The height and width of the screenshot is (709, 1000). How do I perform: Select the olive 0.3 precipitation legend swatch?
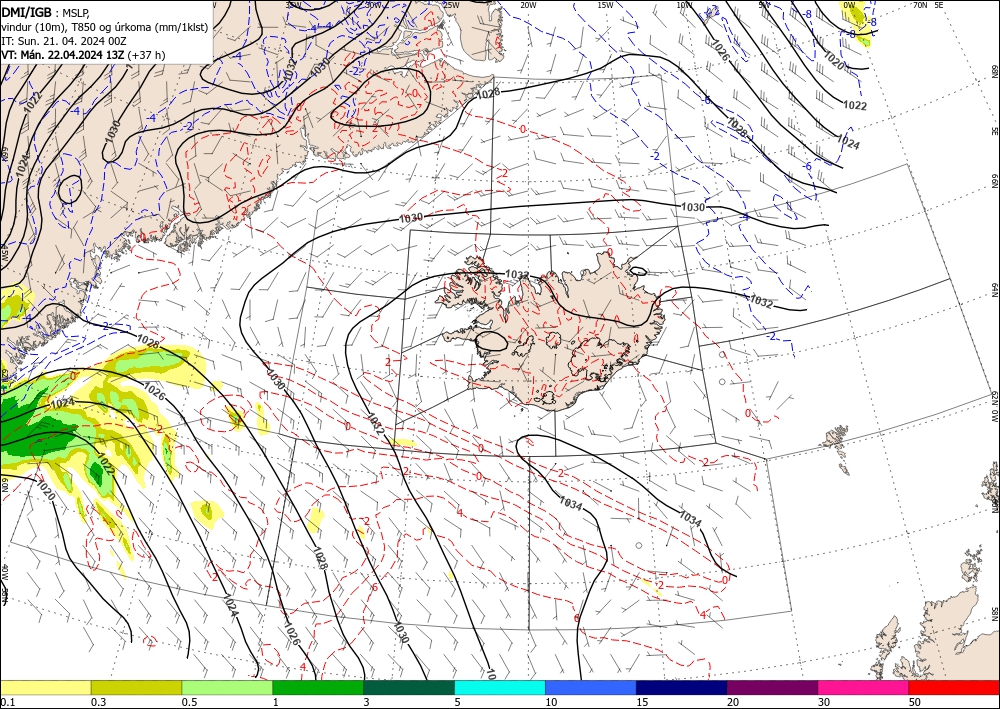click(x=136, y=687)
